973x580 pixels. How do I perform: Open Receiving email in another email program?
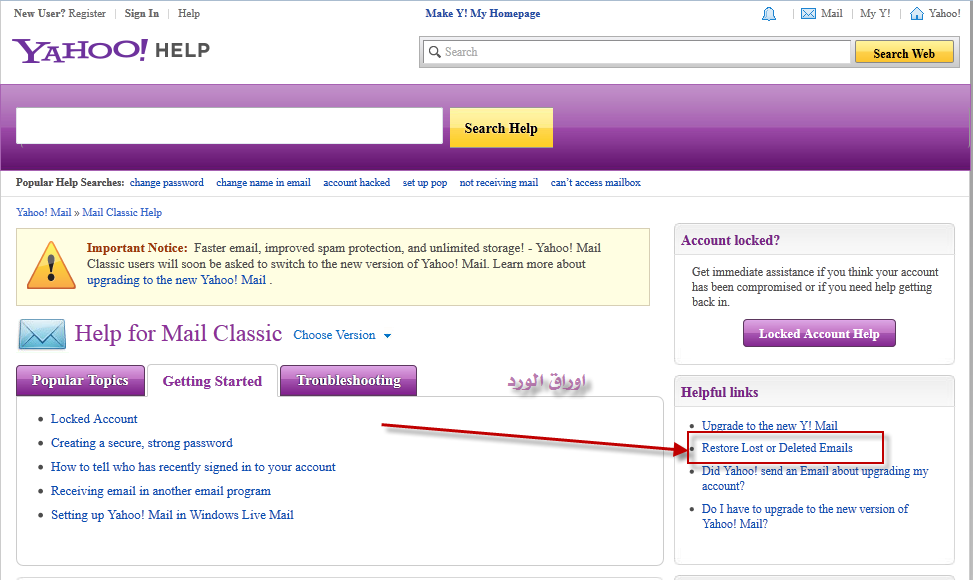[x=161, y=491]
